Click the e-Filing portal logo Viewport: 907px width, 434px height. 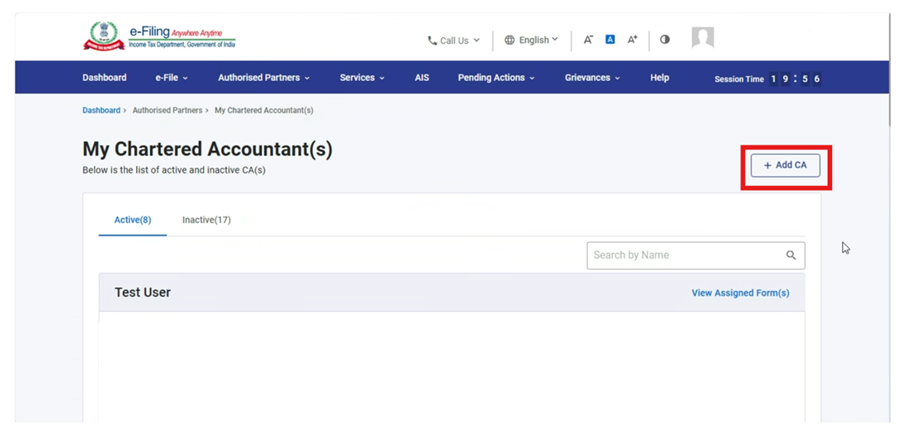pyautogui.click(x=159, y=38)
